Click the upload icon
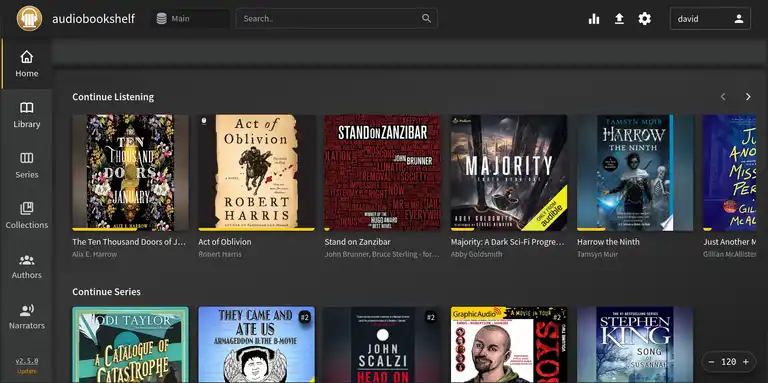The image size is (768, 383). [619, 19]
